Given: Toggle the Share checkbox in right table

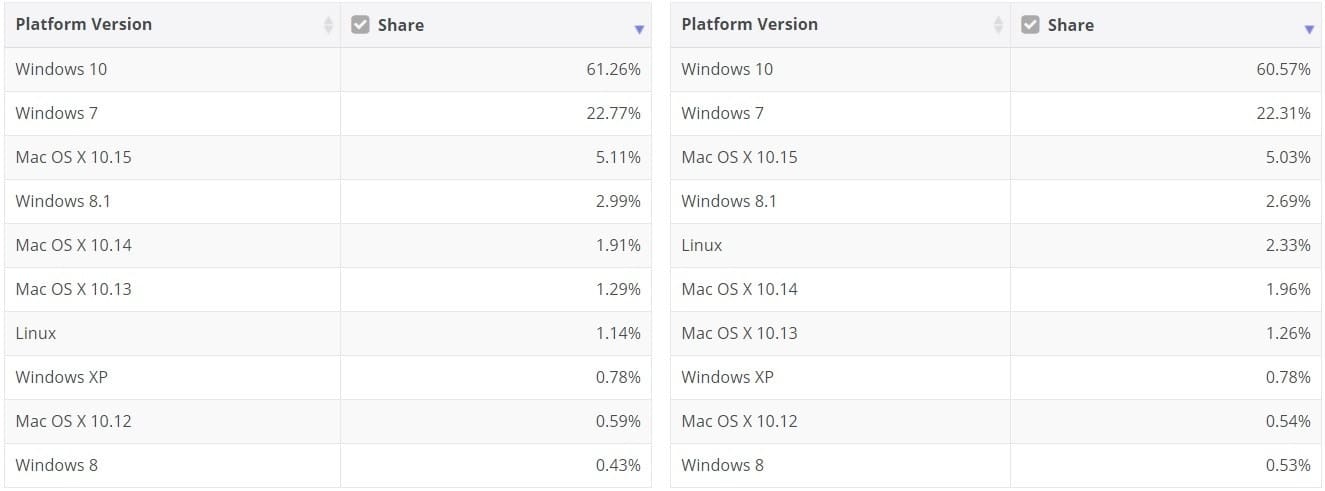Looking at the screenshot, I should [1030, 25].
